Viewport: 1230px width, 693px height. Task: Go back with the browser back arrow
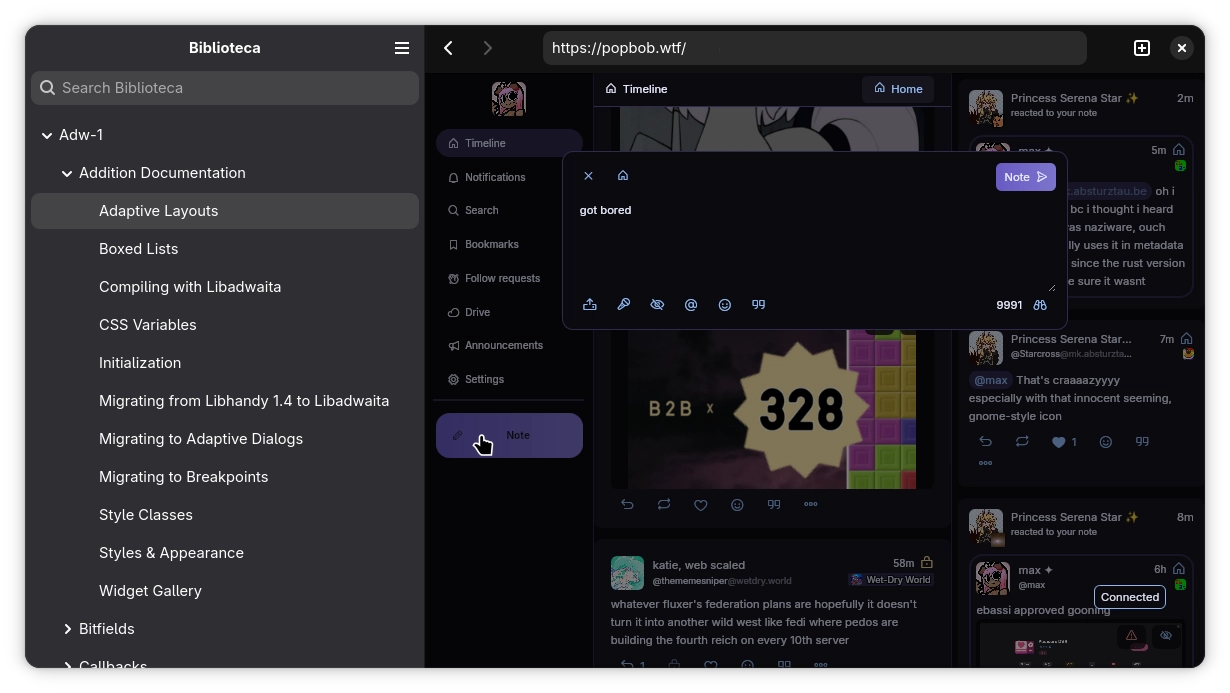pos(449,48)
